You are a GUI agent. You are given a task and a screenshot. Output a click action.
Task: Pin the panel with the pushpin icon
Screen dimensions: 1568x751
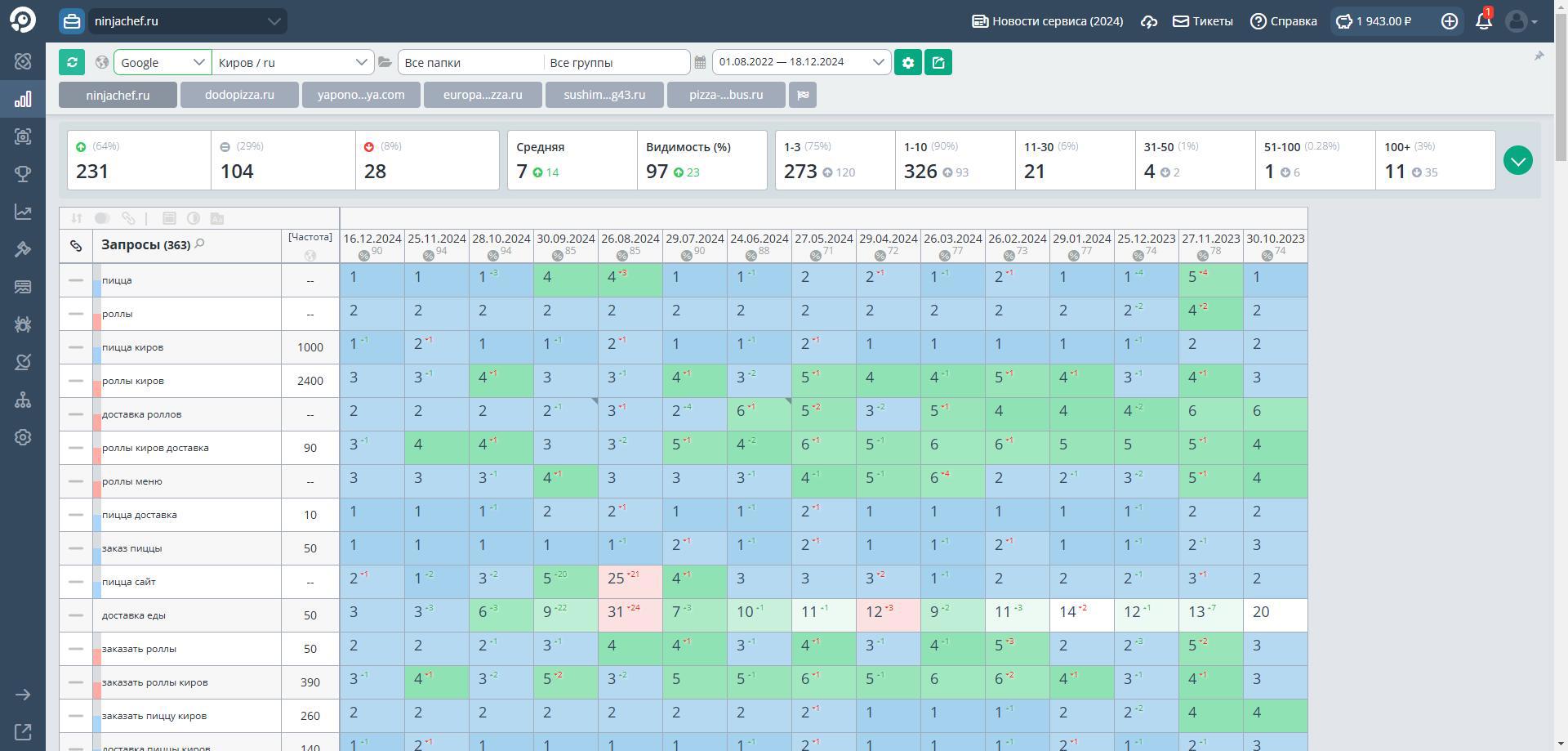(x=1539, y=56)
